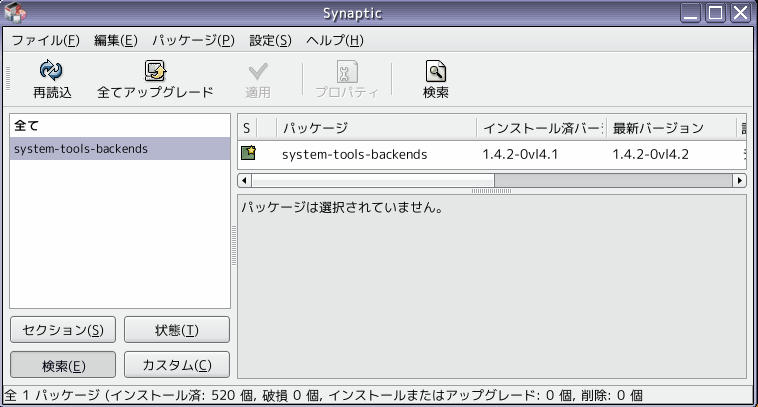Click the 検索(E) filter button
This screenshot has width=758, height=407.
(63, 365)
